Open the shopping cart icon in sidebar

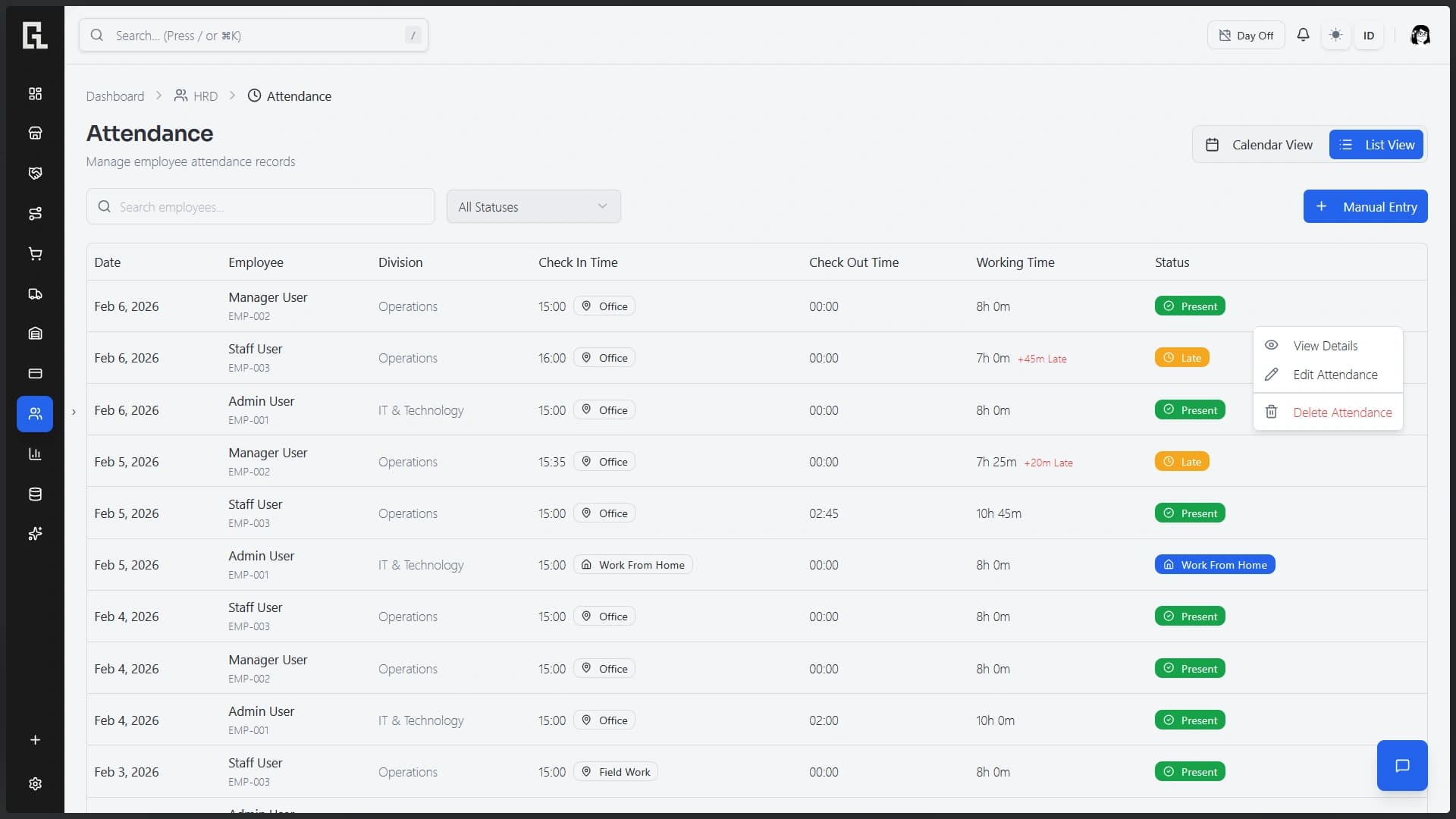[x=35, y=254]
